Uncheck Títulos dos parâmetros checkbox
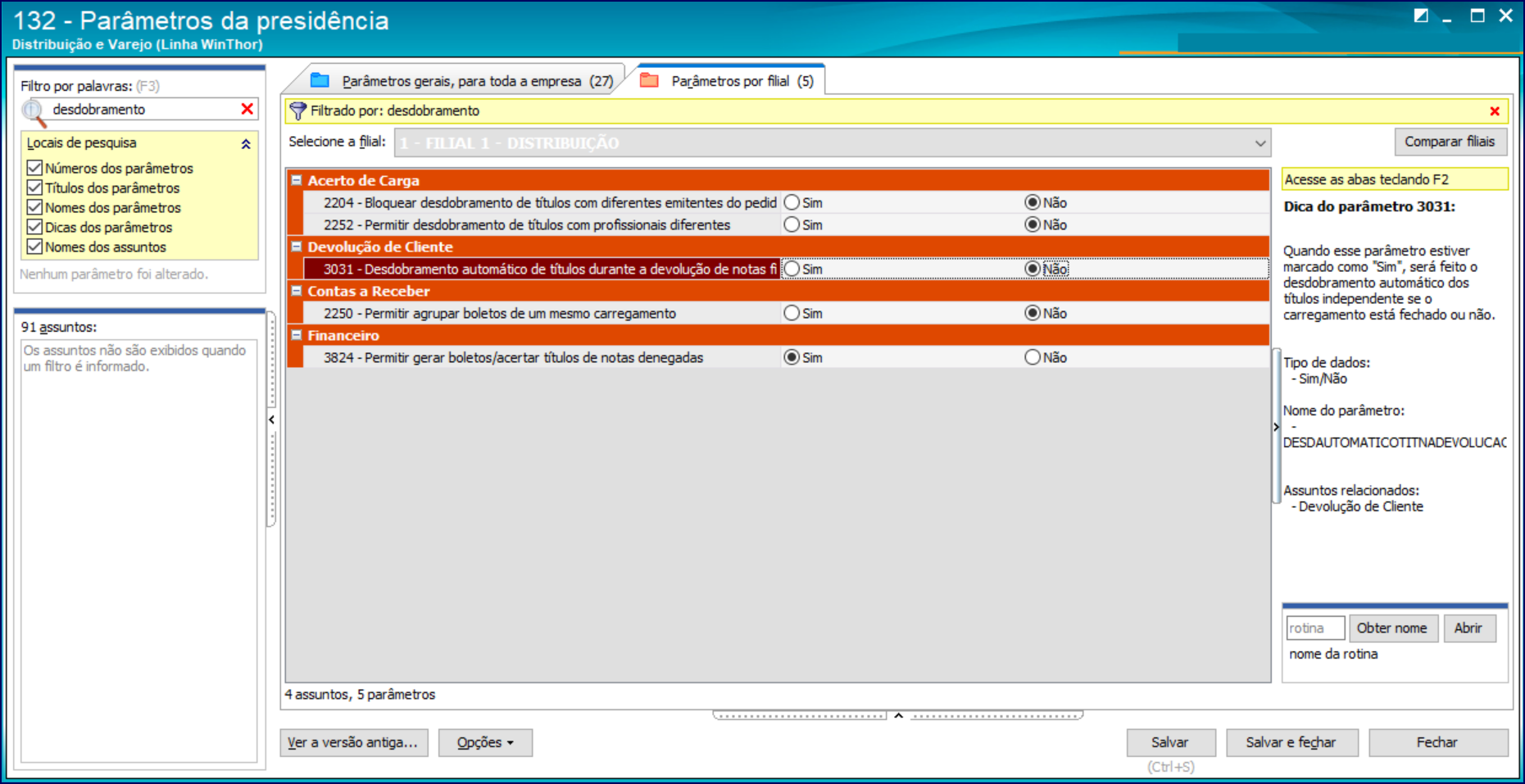 tap(34, 188)
